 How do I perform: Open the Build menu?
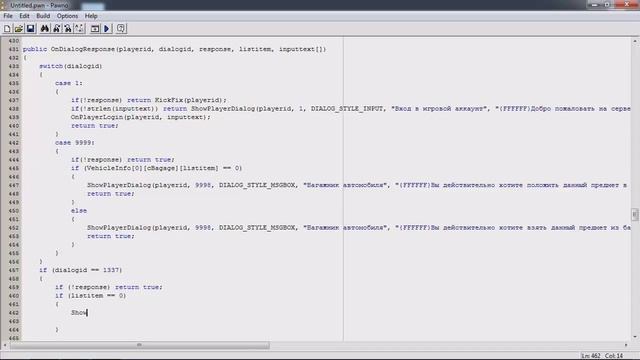43,16
